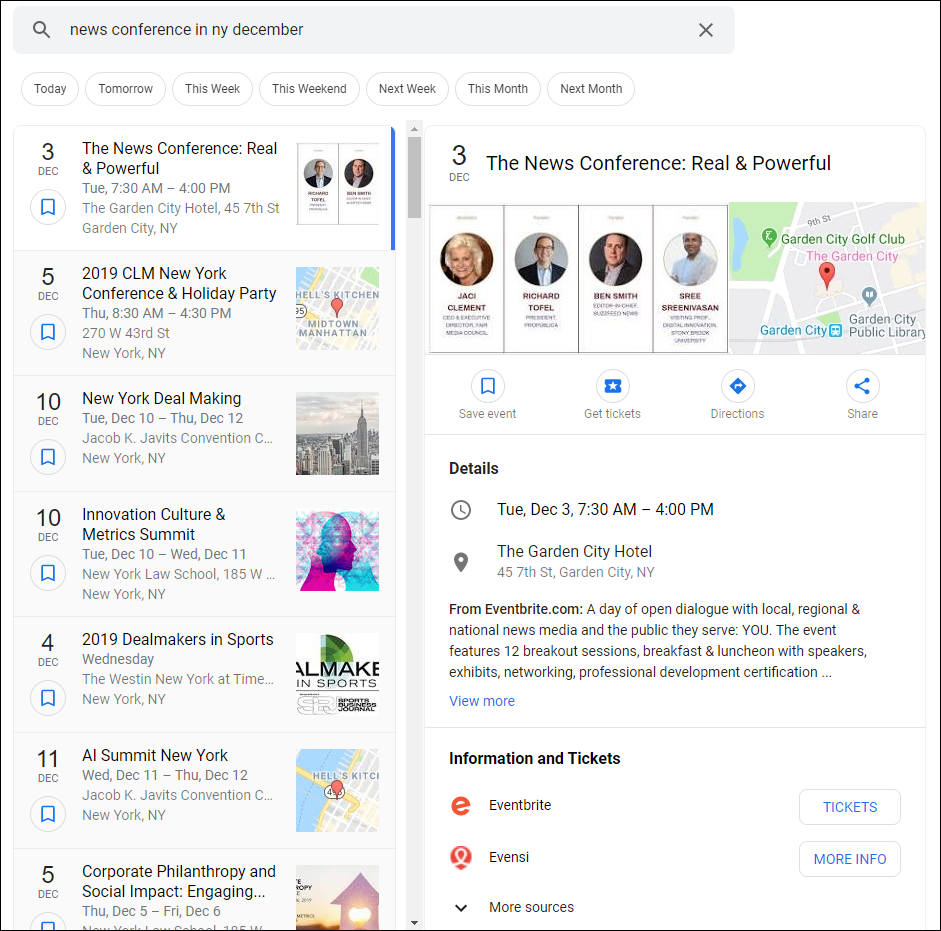Image resolution: width=941 pixels, height=931 pixels.
Task: Filter events by Tomorrow
Action: pos(125,89)
